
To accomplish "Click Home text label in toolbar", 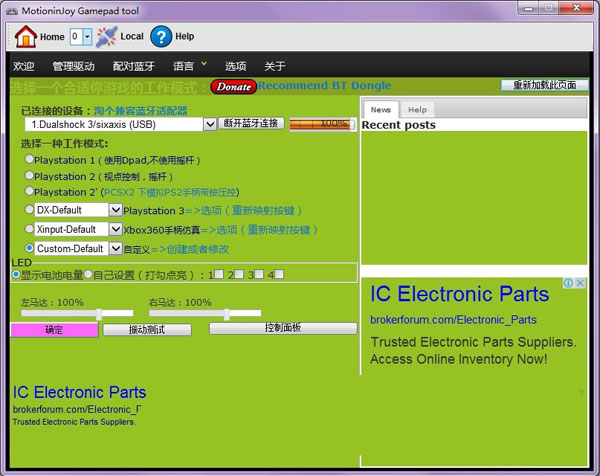I will pos(52,37).
